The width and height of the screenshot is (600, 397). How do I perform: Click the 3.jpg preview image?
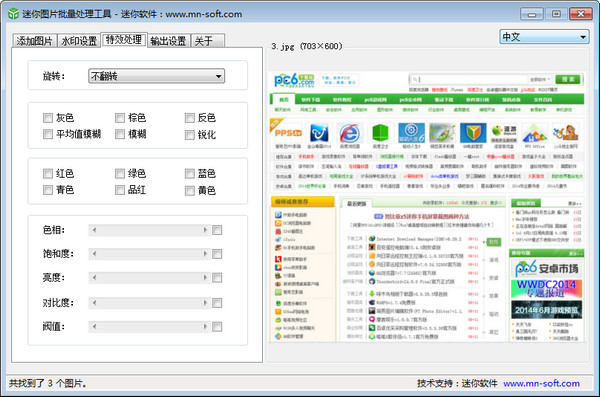(x=426, y=206)
